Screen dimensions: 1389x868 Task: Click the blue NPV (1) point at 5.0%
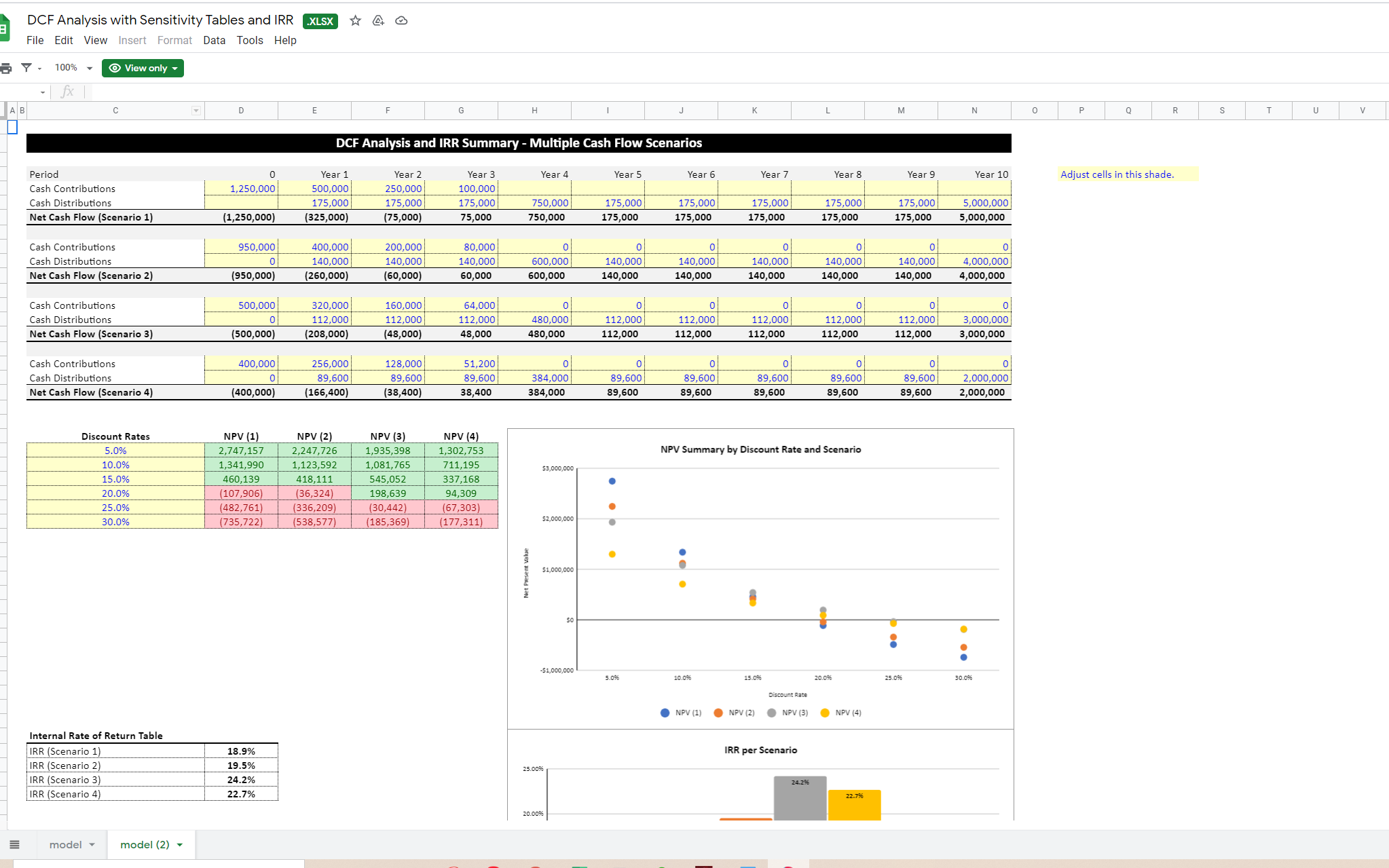tap(612, 481)
